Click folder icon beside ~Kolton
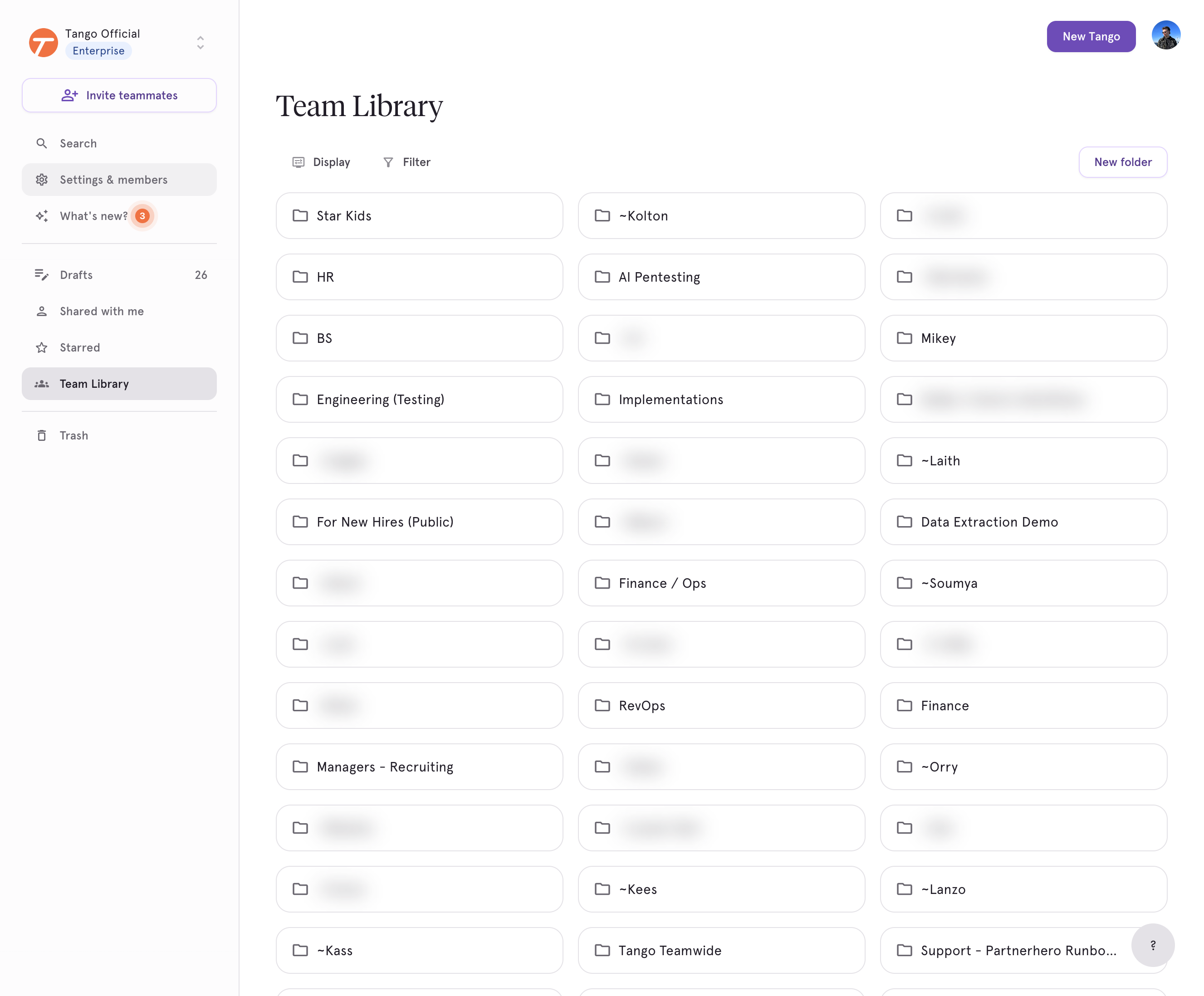The image size is (1204, 996). pos(602,215)
